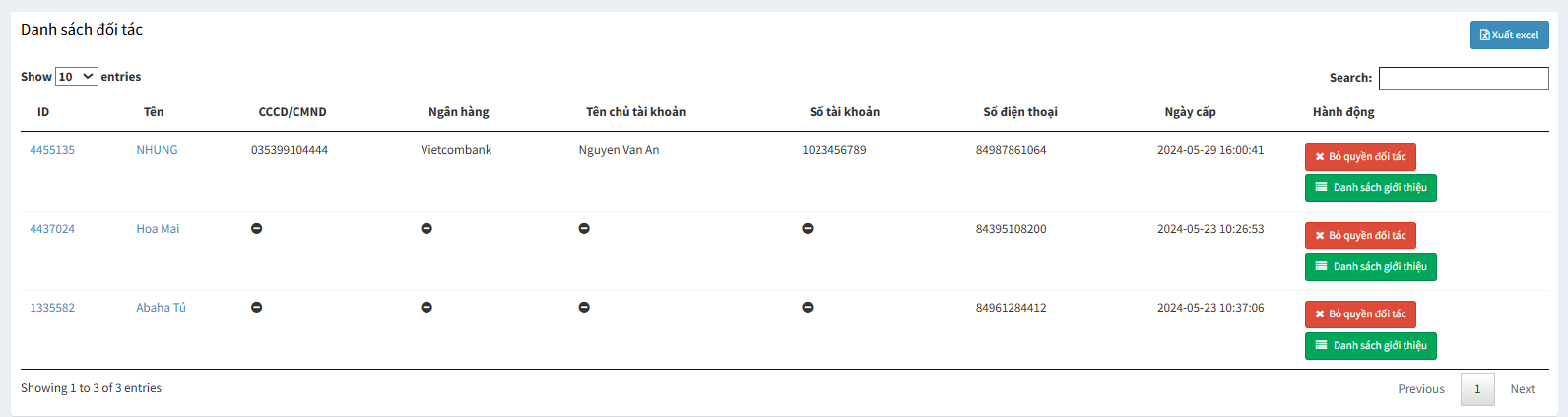Revoke partner rights for Abaha Tú
This screenshot has height=417, width=1568.
[1359, 314]
